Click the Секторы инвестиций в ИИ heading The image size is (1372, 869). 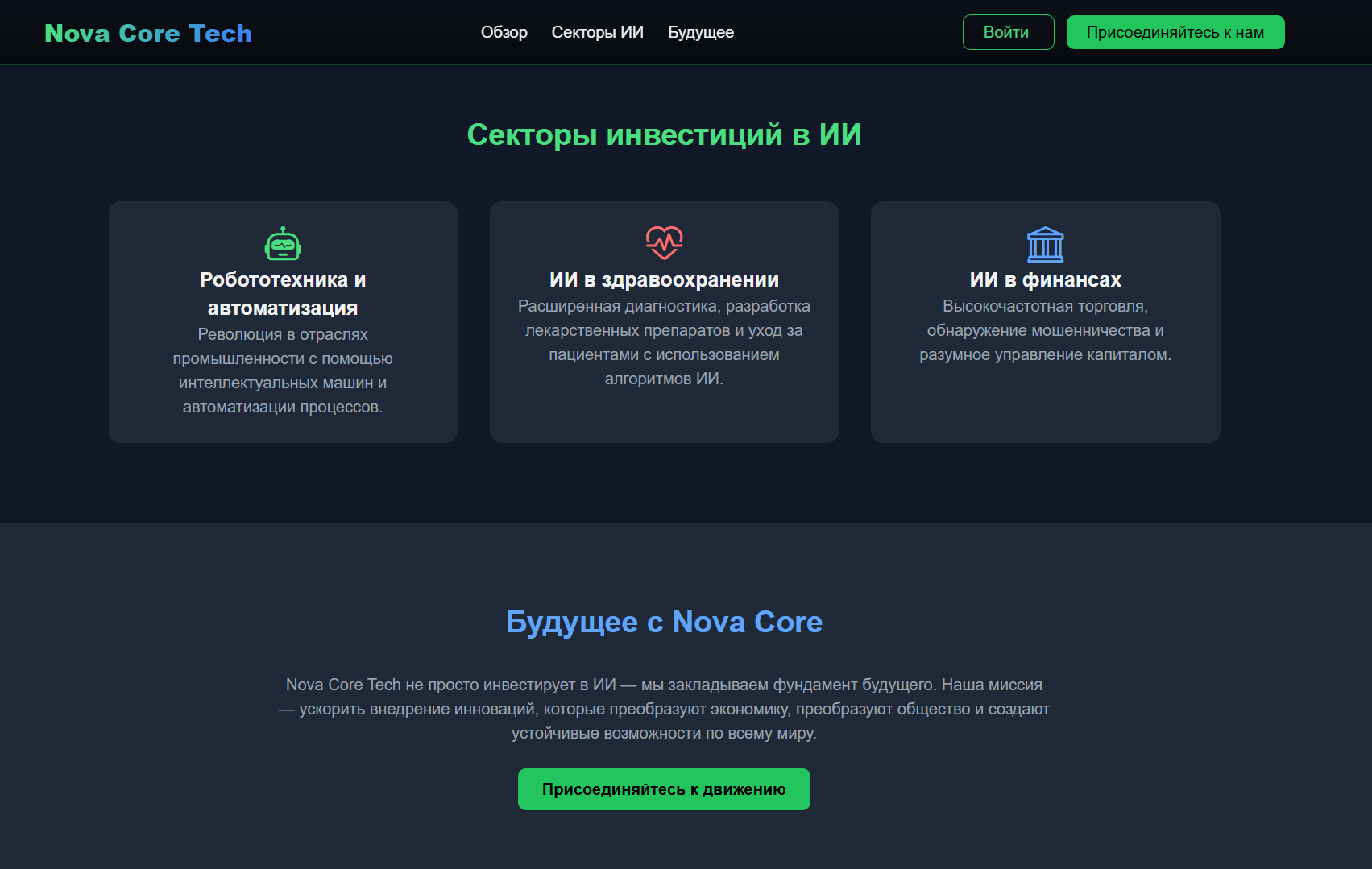coord(664,134)
